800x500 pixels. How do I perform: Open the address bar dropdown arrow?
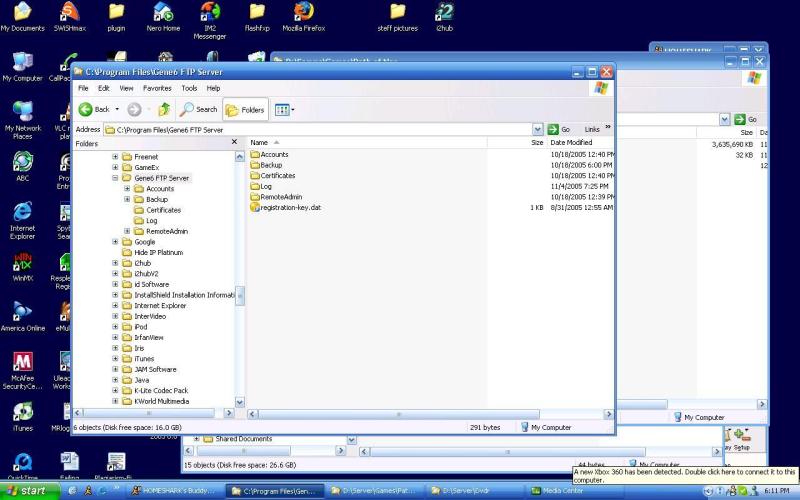(537, 130)
